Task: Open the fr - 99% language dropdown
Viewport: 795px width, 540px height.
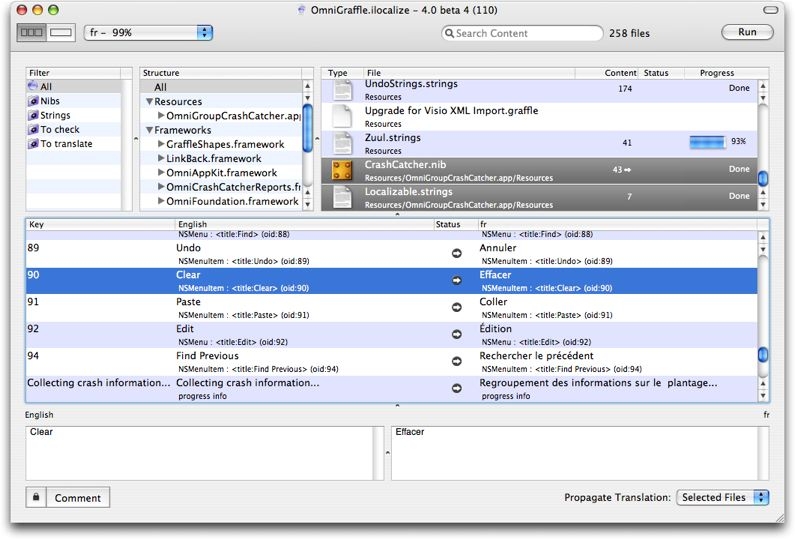Action: [148, 32]
